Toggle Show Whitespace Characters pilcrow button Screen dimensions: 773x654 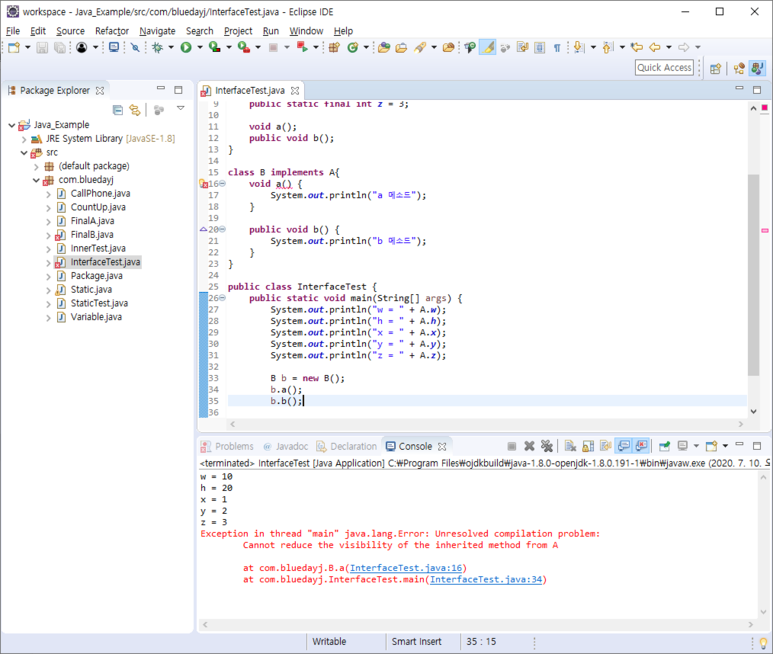point(557,47)
